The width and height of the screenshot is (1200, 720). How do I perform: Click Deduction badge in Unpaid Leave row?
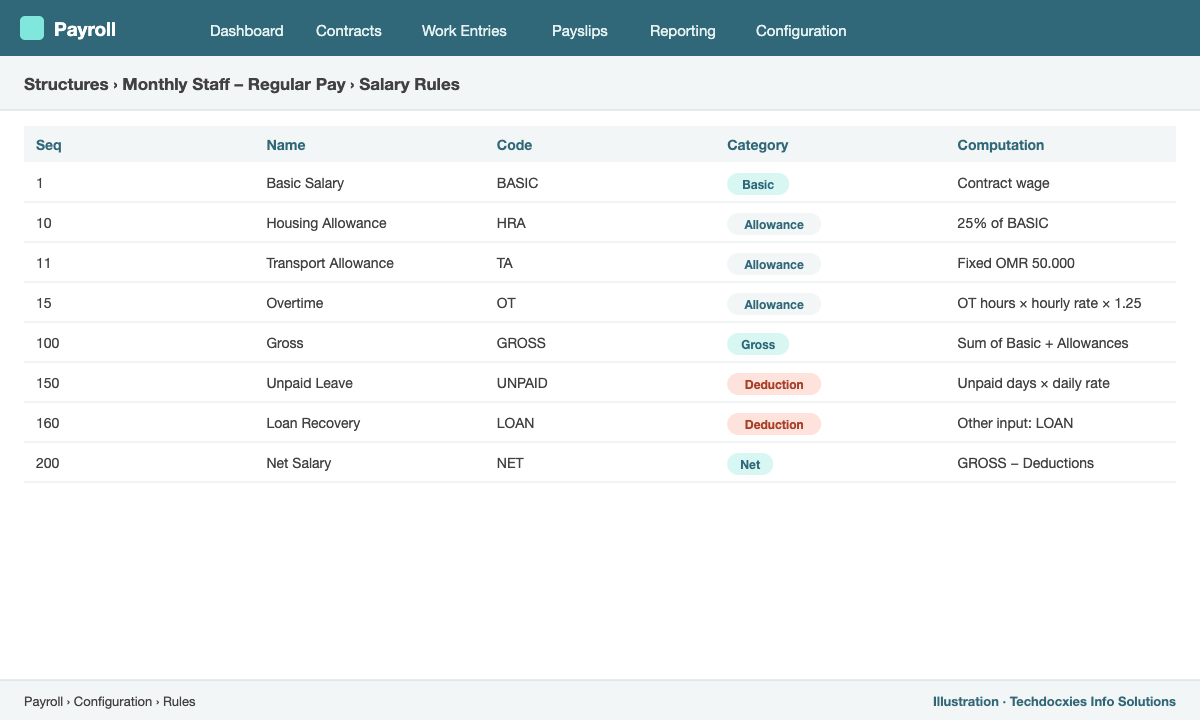pyautogui.click(x=774, y=384)
